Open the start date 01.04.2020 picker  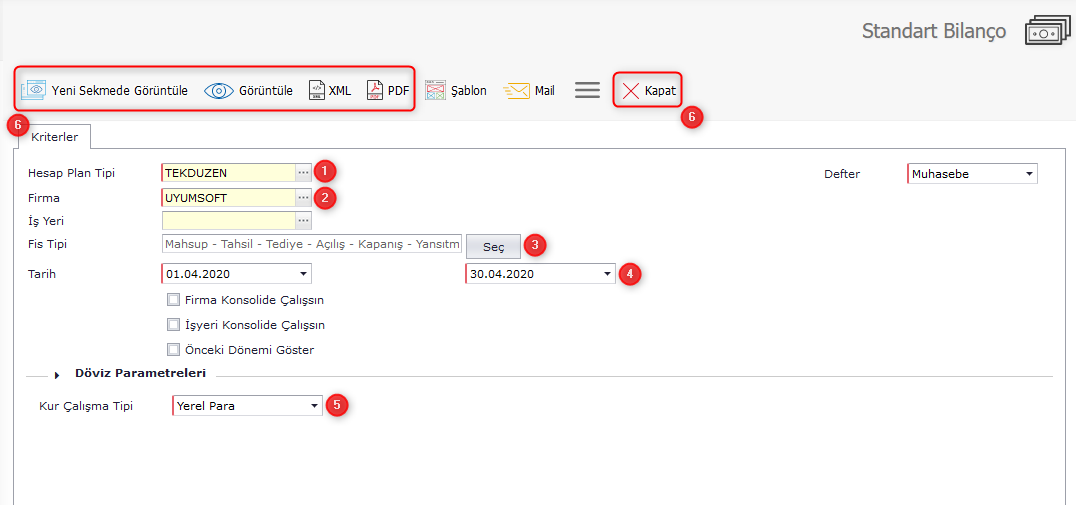pos(303,274)
